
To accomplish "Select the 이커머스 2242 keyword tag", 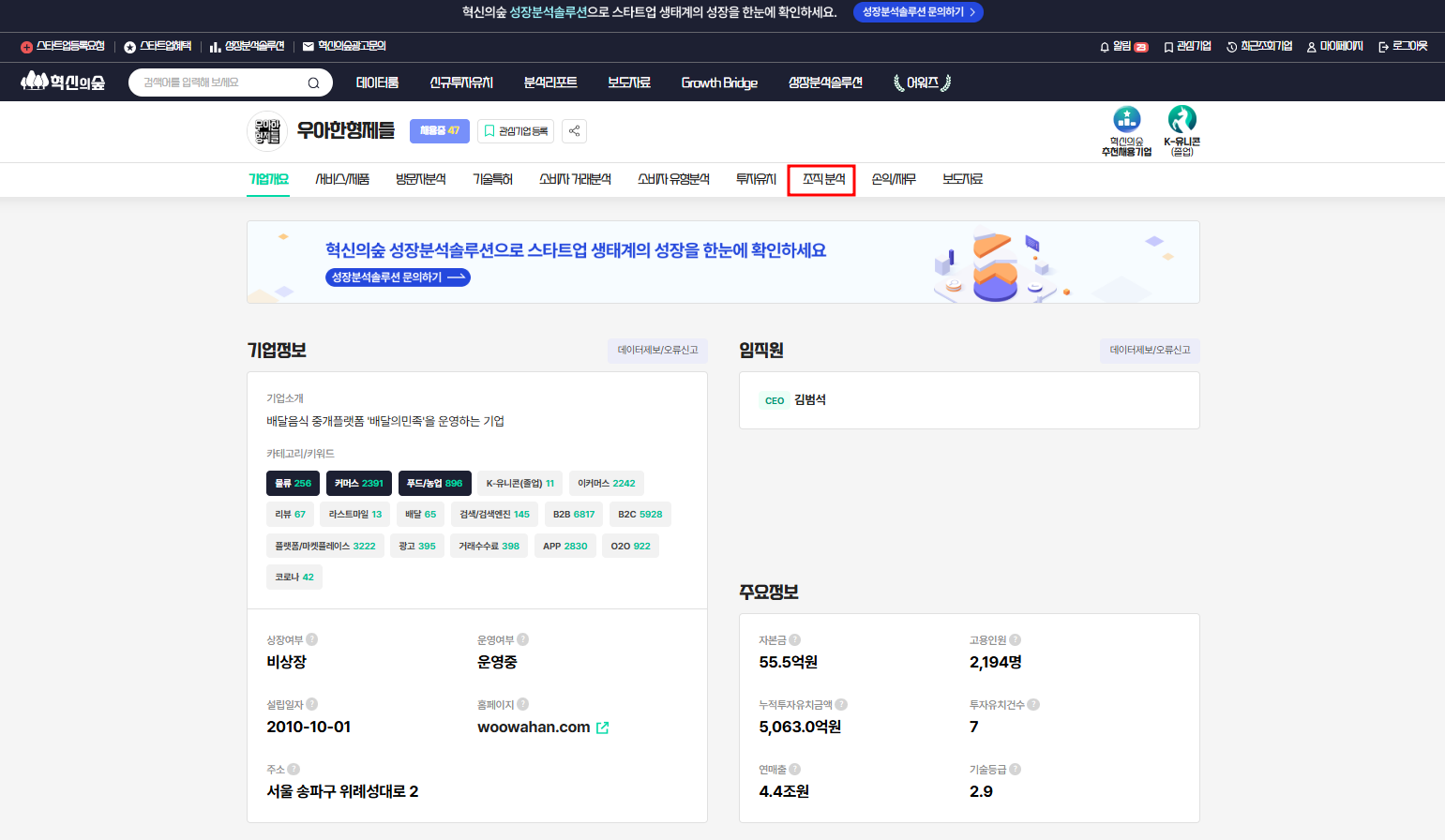I will pos(606,483).
